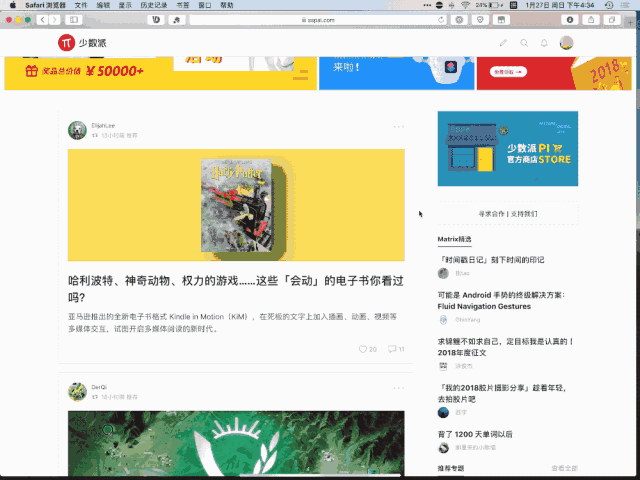The height and width of the screenshot is (480, 640).
Task: Open 「时间戳日记」刻下时间的印记 article
Action: [491, 260]
